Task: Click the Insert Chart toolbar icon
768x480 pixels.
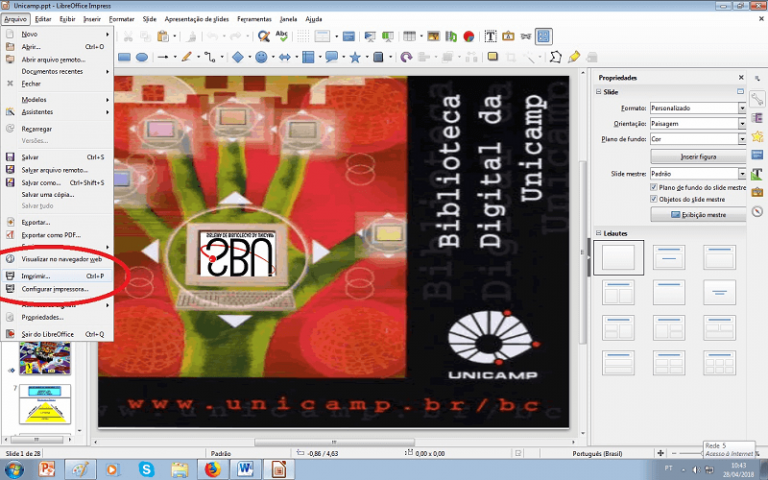Action: coord(467,36)
